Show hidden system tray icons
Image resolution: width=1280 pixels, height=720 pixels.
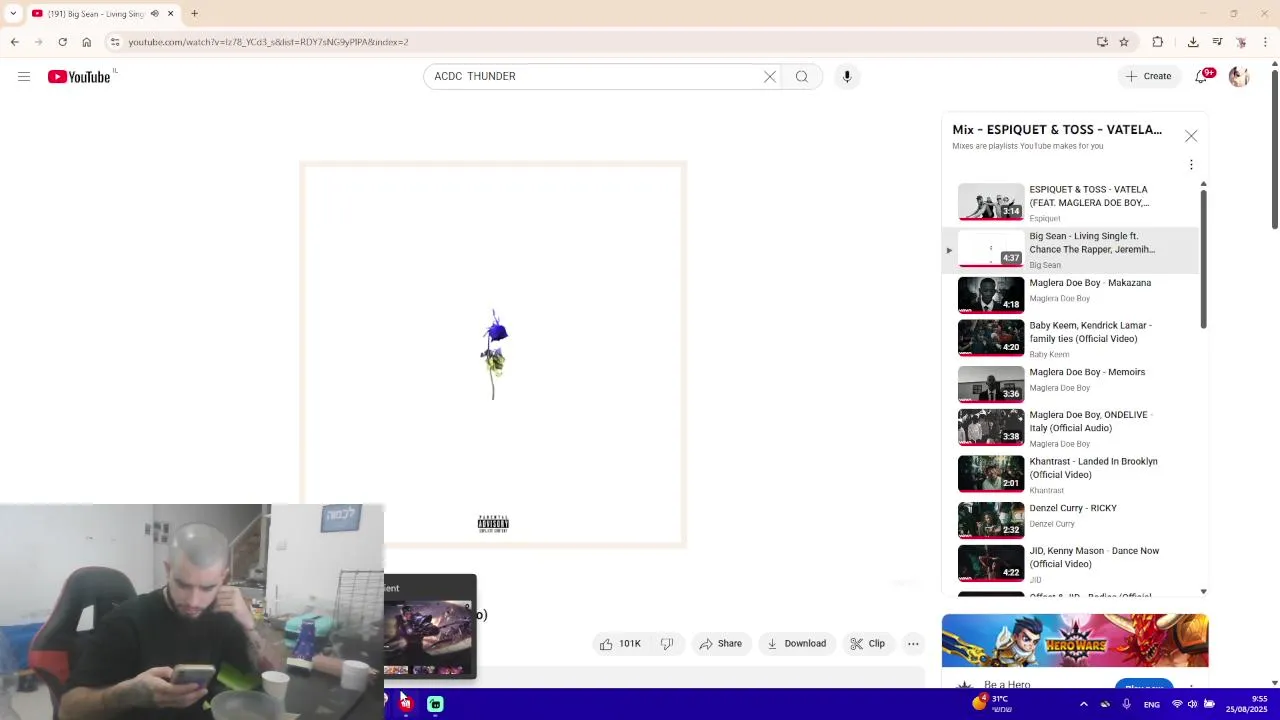[x=1084, y=704]
